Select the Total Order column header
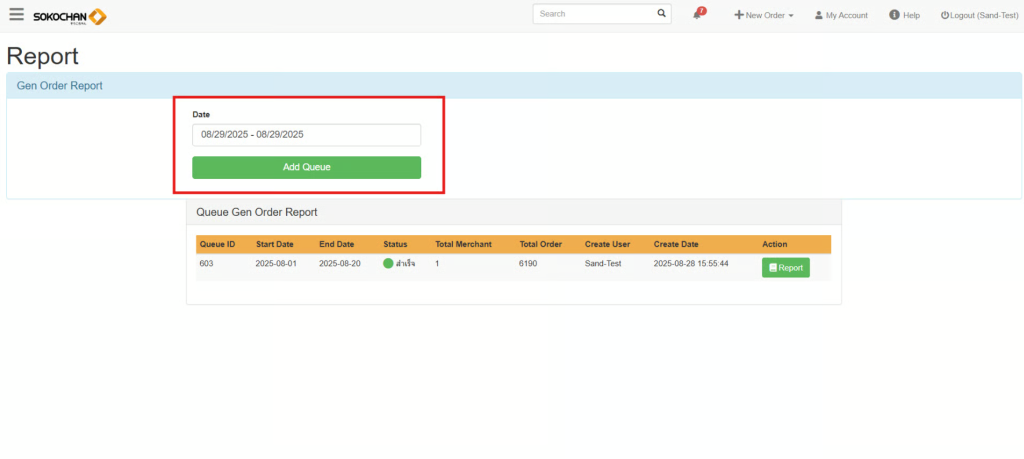 (540, 244)
